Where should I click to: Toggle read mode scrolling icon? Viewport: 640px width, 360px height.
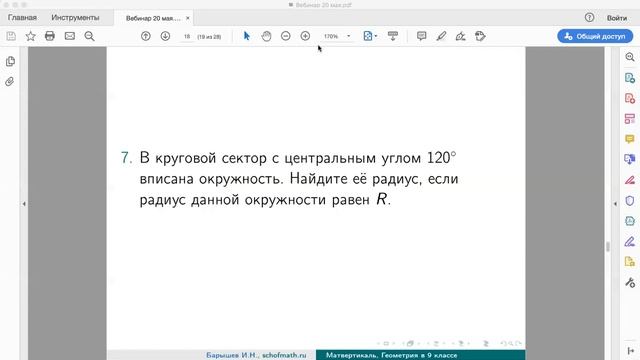tap(393, 36)
